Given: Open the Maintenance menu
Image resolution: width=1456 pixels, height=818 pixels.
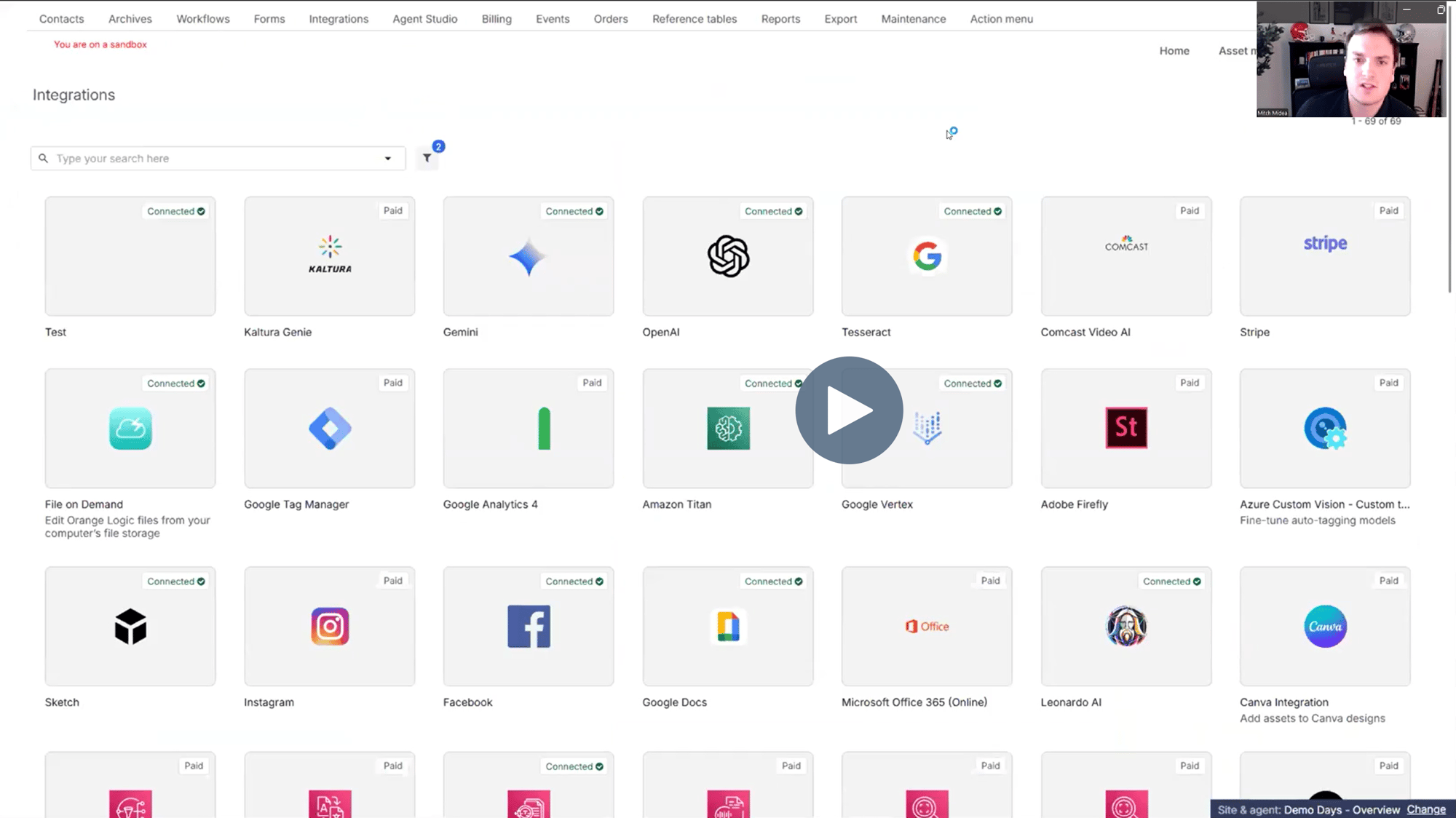Looking at the screenshot, I should (x=914, y=19).
